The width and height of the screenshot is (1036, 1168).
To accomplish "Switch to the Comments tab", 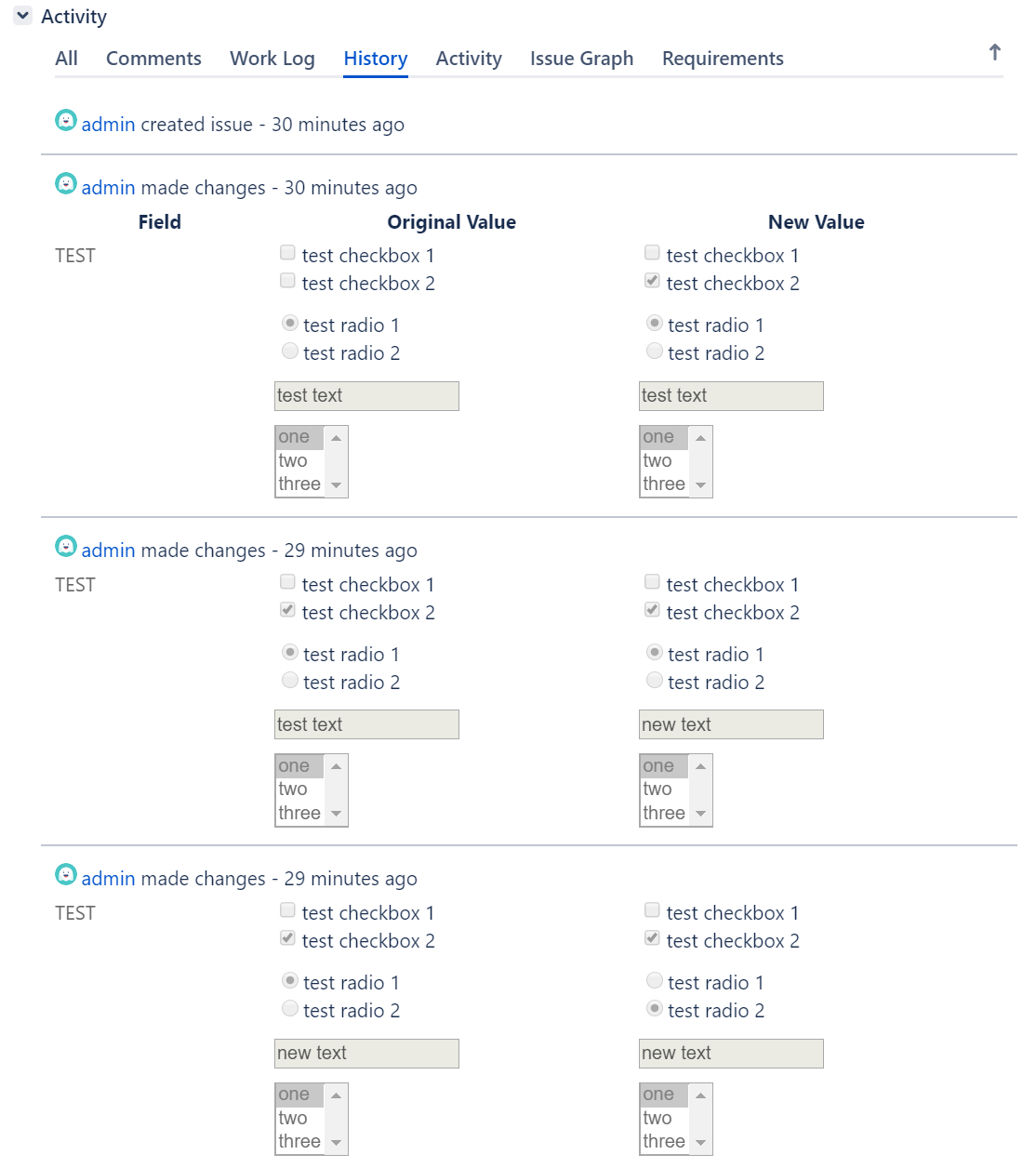I will pos(153,59).
